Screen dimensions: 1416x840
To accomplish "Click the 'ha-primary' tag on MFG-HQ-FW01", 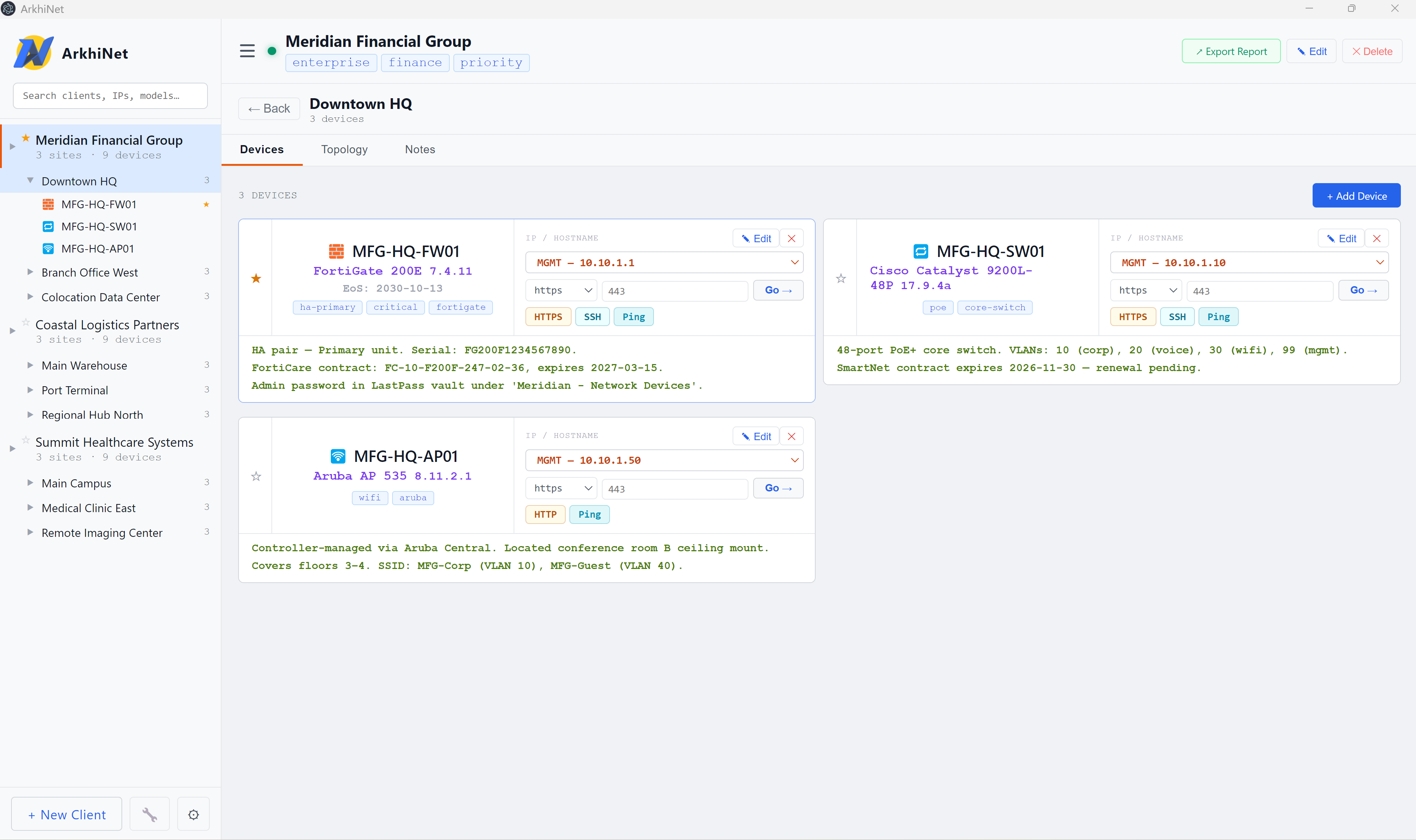I will pos(327,307).
